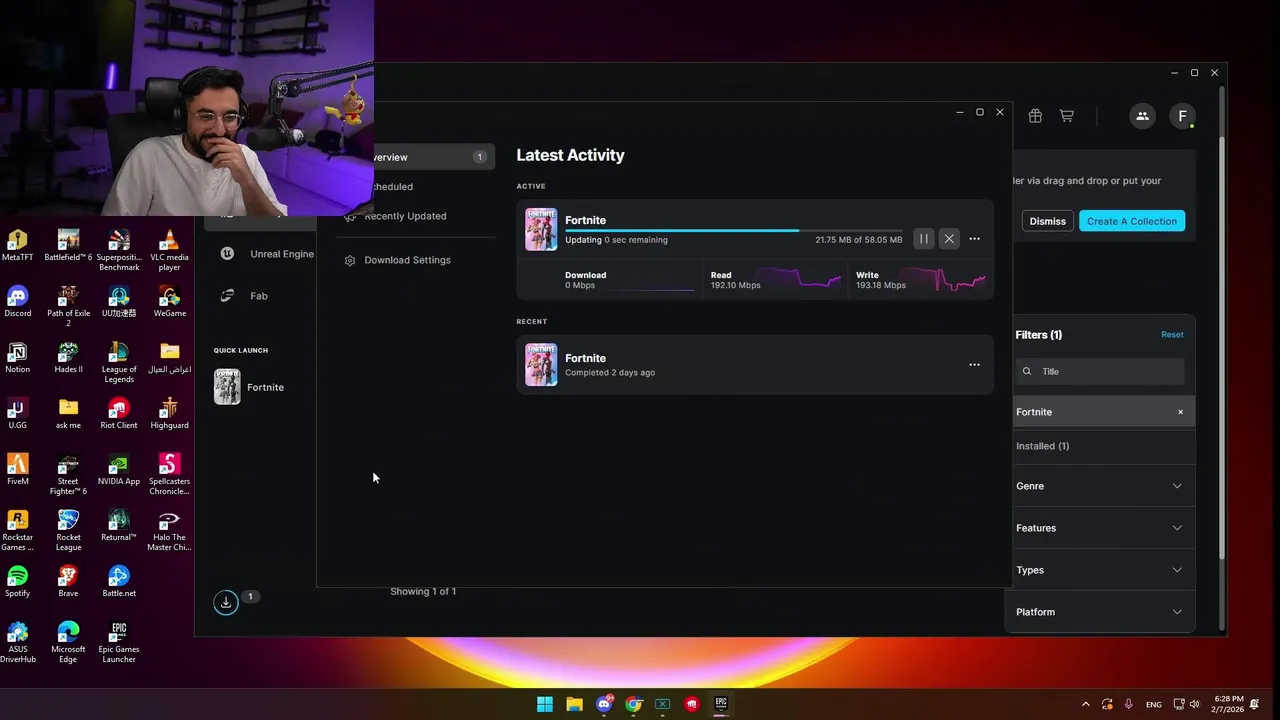This screenshot has height=720, width=1280.
Task: Open the friends list icon
Action: [1142, 116]
